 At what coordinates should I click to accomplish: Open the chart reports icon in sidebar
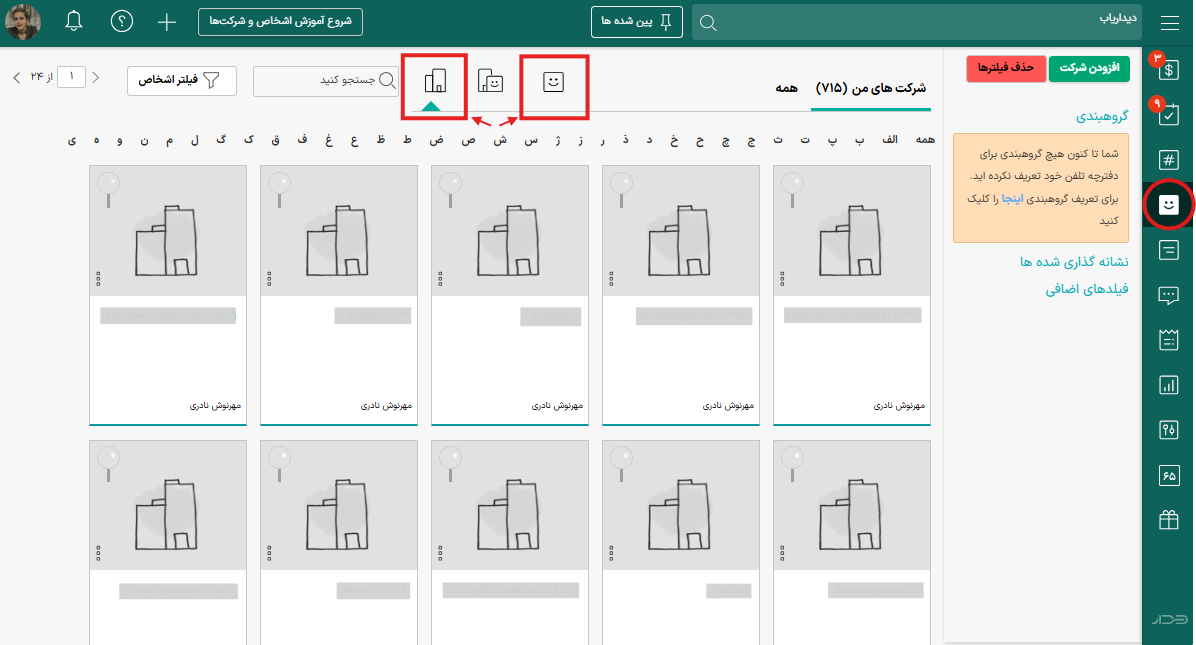point(1169,385)
